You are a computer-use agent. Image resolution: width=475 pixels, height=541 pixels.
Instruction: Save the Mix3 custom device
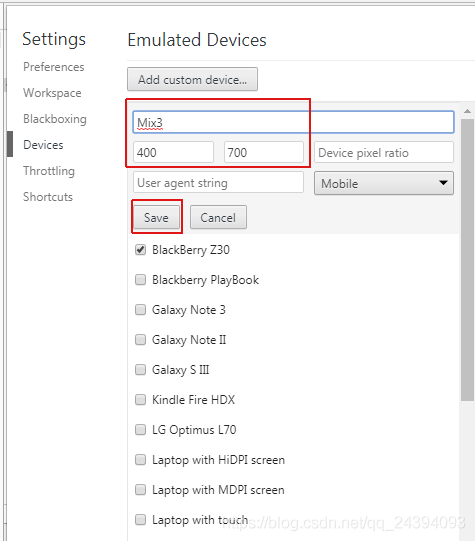coord(156,217)
